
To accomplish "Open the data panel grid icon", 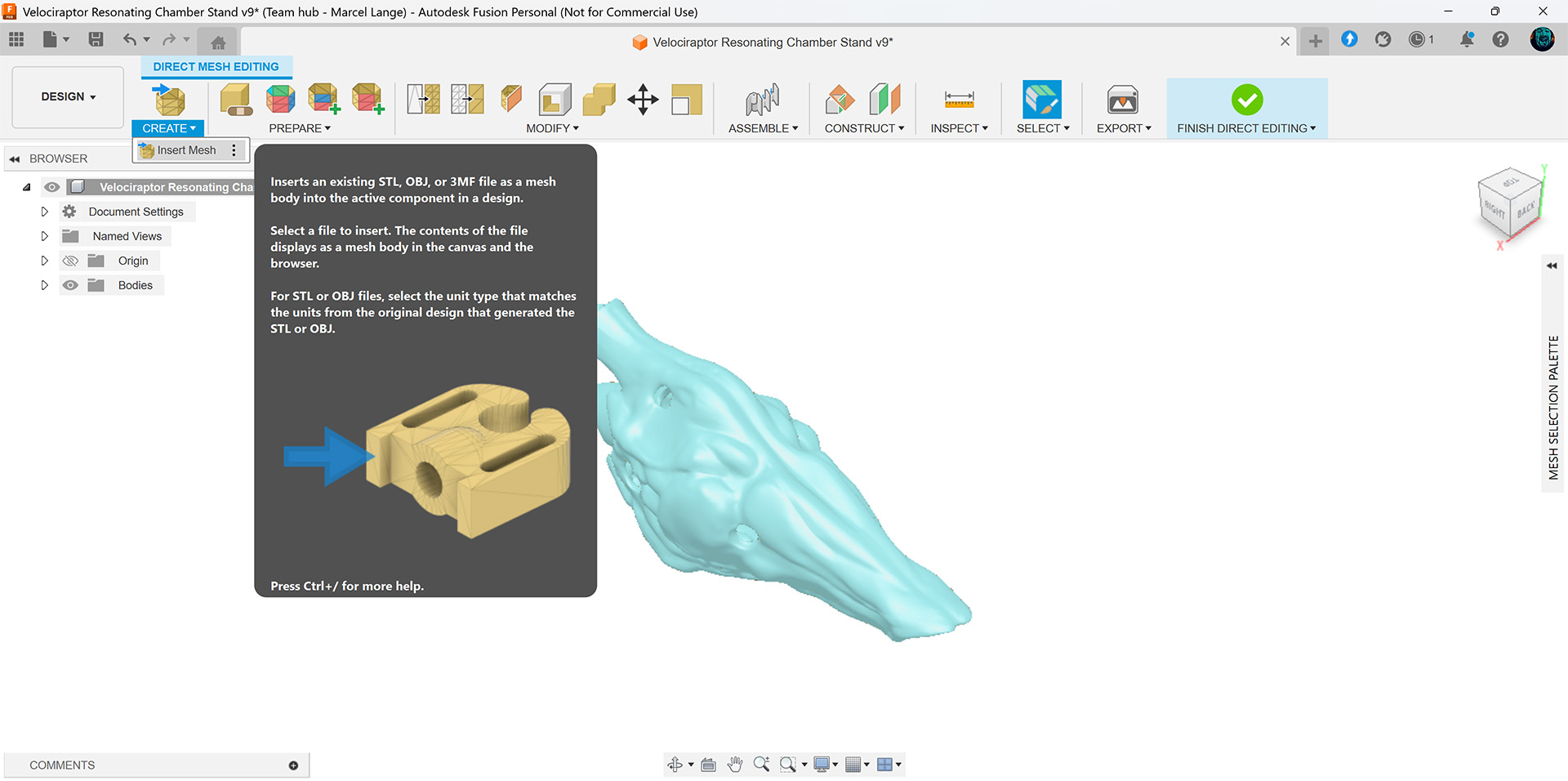I will tap(16, 39).
